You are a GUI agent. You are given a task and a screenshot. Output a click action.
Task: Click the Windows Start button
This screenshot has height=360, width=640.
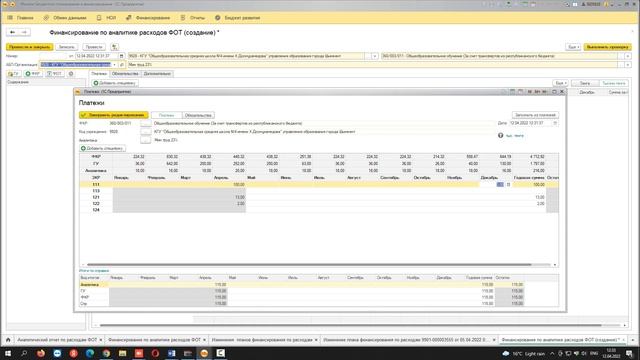8,353
